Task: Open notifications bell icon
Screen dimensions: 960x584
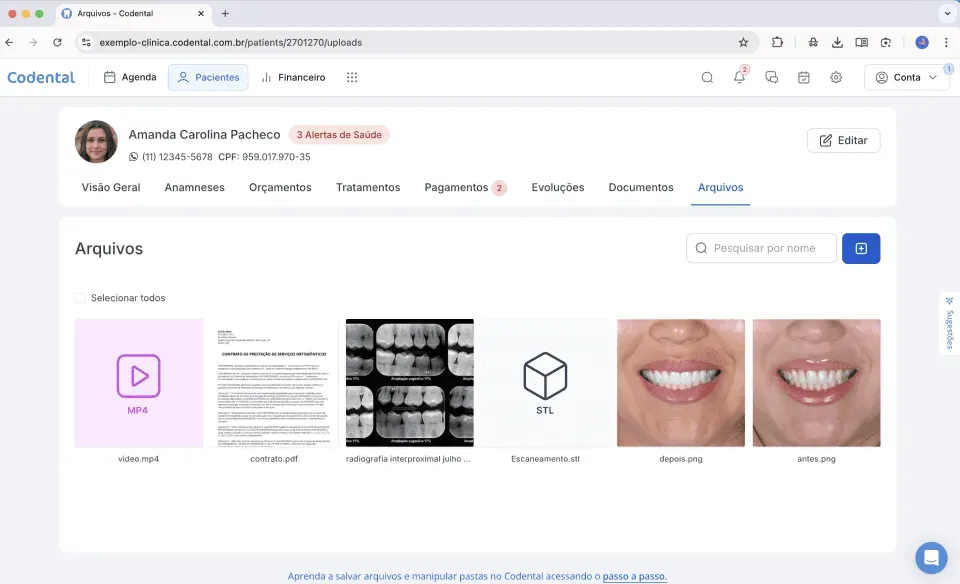Action: (740, 77)
